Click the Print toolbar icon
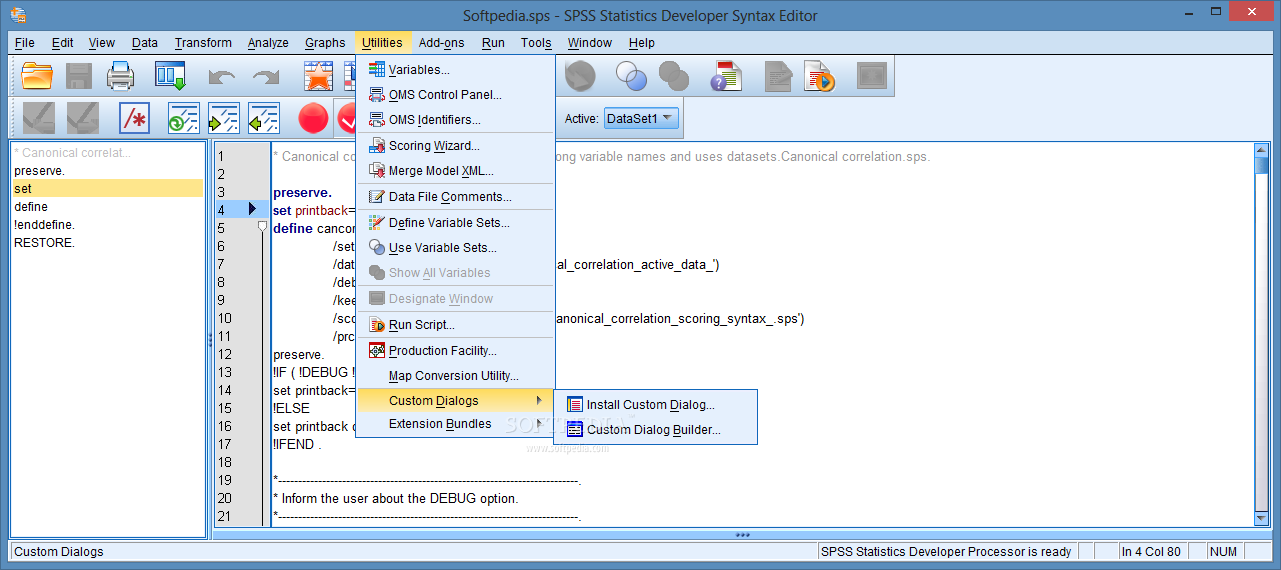Screen dimensions: 1281x570 121,76
